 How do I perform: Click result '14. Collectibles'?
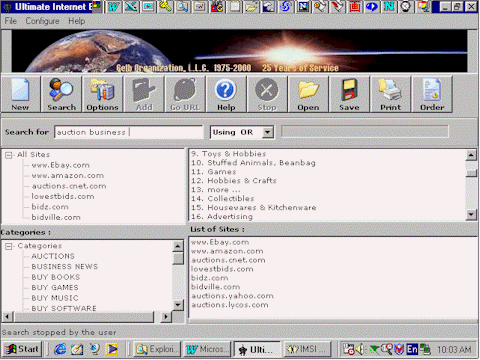pyautogui.click(x=222, y=199)
